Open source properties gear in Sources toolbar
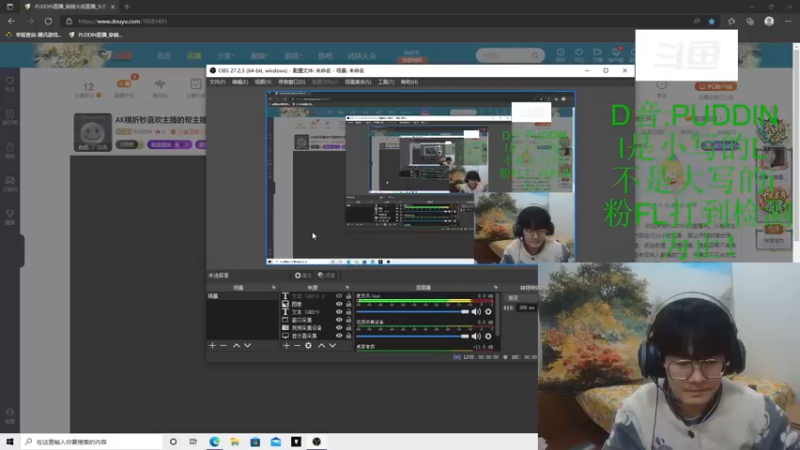 coord(308,345)
